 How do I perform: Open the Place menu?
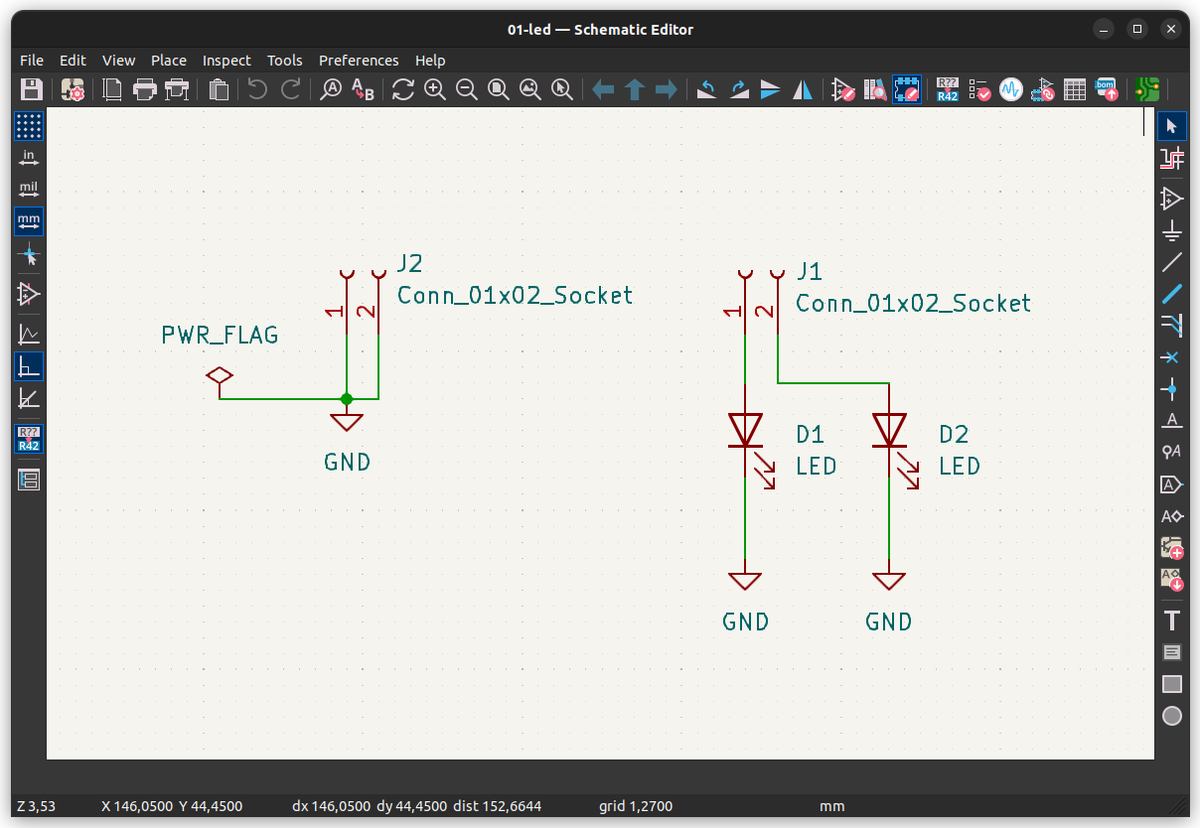coord(169,60)
